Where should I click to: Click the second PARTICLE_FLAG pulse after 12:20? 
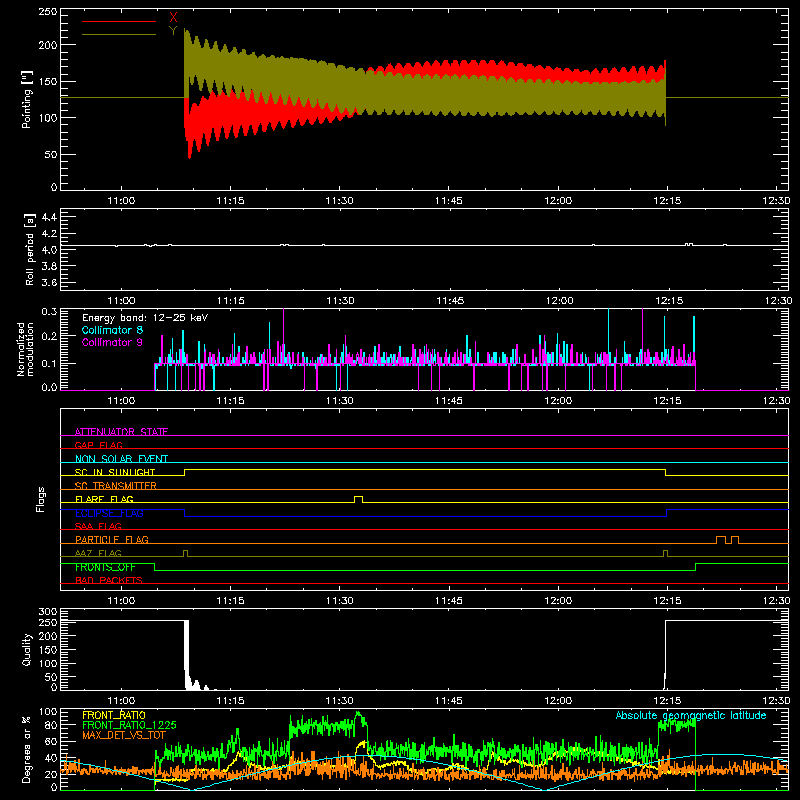735,540
